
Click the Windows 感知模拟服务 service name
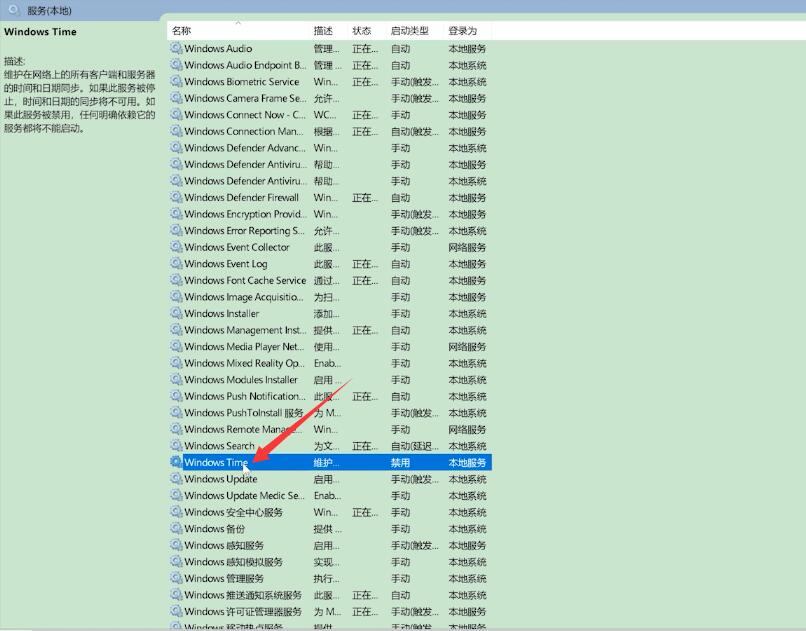tap(233, 562)
